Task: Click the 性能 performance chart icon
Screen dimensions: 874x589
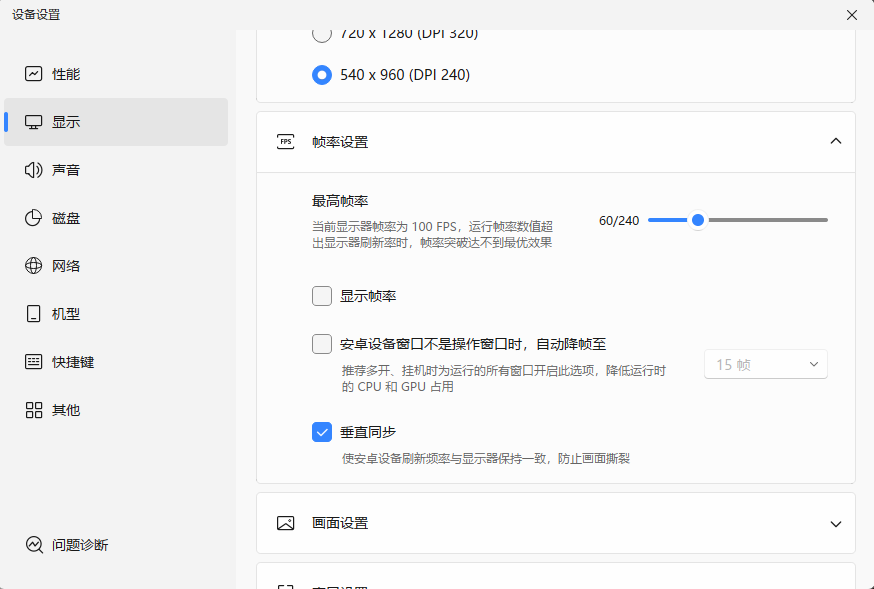Action: click(x=34, y=74)
